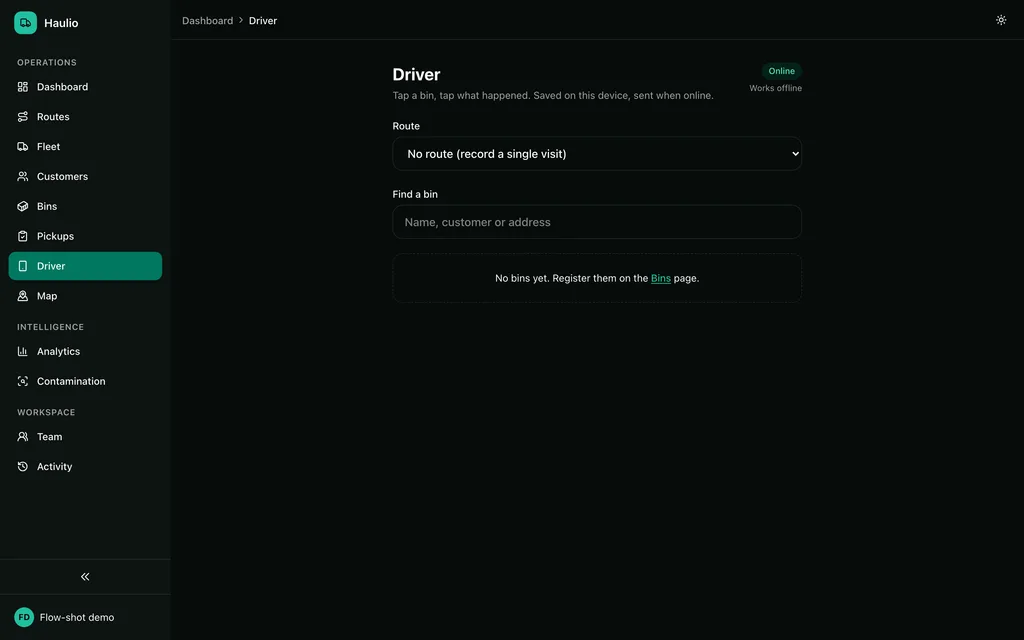Click the Fleet truck icon
The image size is (1024, 640).
(x=23, y=147)
